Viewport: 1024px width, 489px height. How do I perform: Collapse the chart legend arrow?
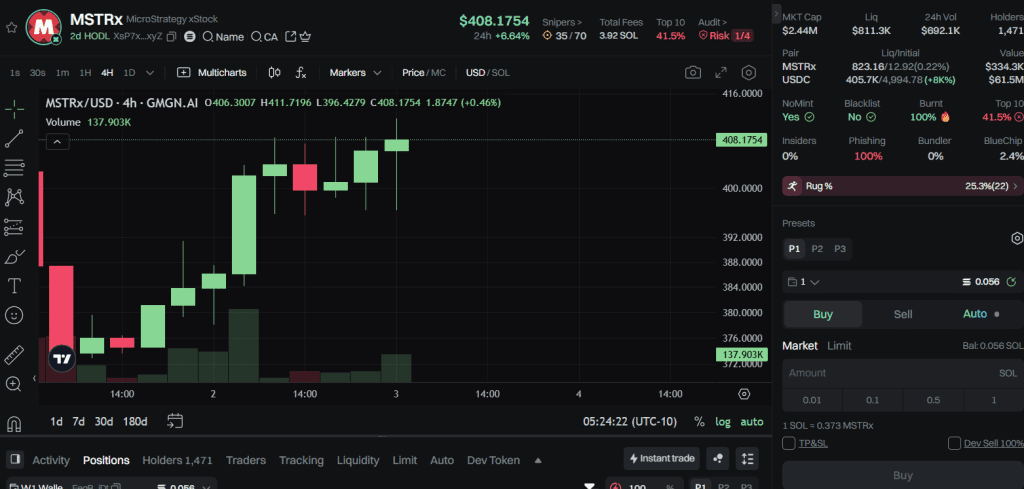[57, 142]
